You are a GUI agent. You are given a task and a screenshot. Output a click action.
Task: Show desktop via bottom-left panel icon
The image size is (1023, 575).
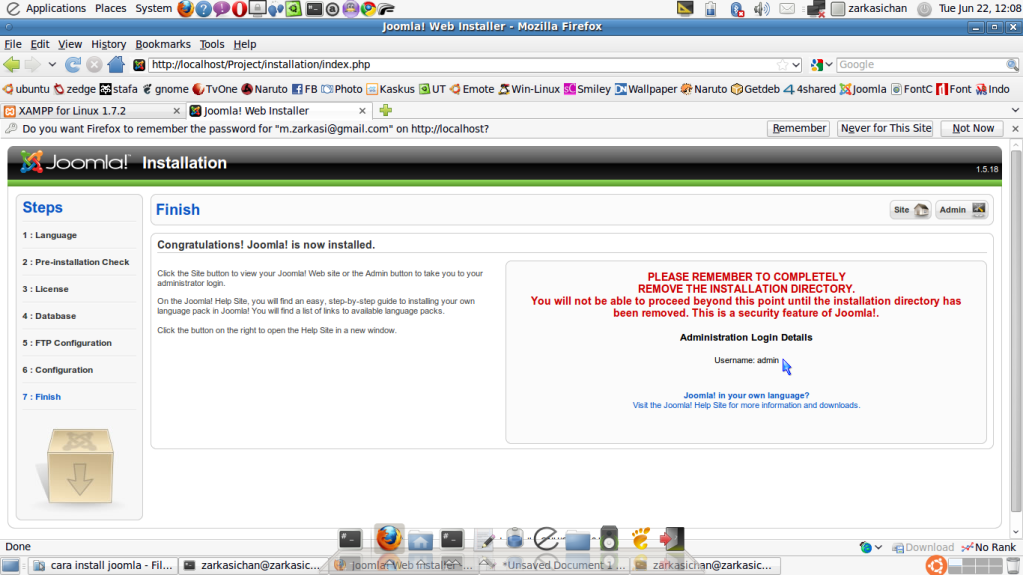(10, 565)
